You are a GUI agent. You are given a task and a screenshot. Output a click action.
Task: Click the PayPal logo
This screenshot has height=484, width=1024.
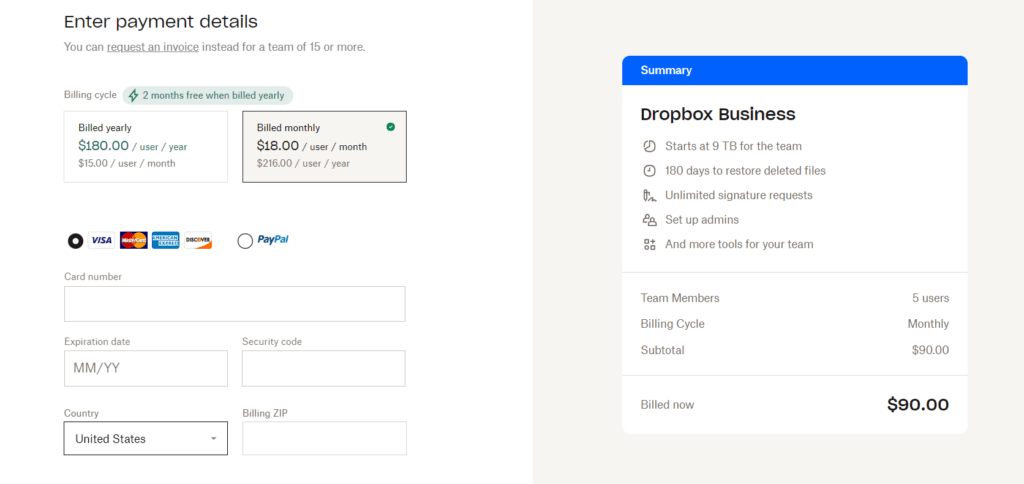[273, 240]
